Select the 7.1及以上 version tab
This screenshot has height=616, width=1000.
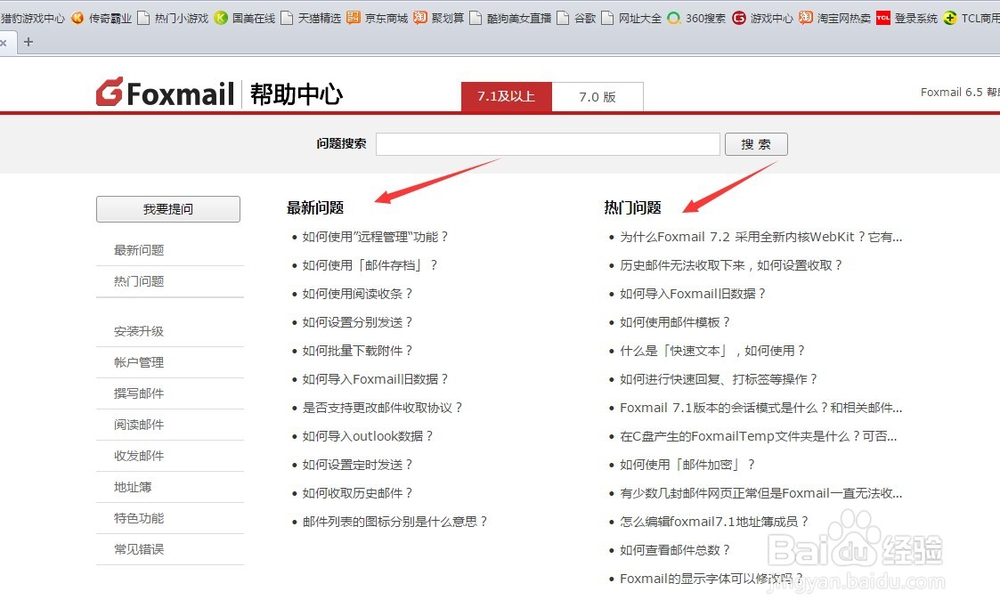tap(506, 97)
